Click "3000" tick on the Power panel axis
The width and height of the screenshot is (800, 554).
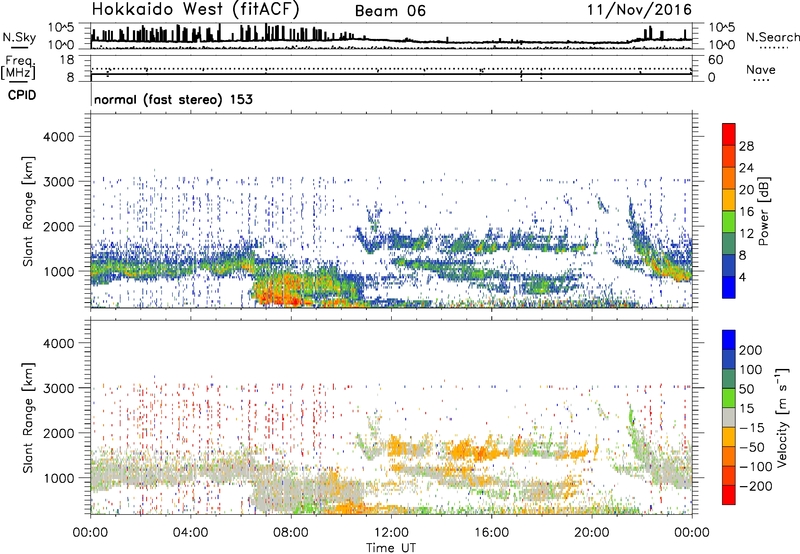pyautogui.click(x=59, y=182)
